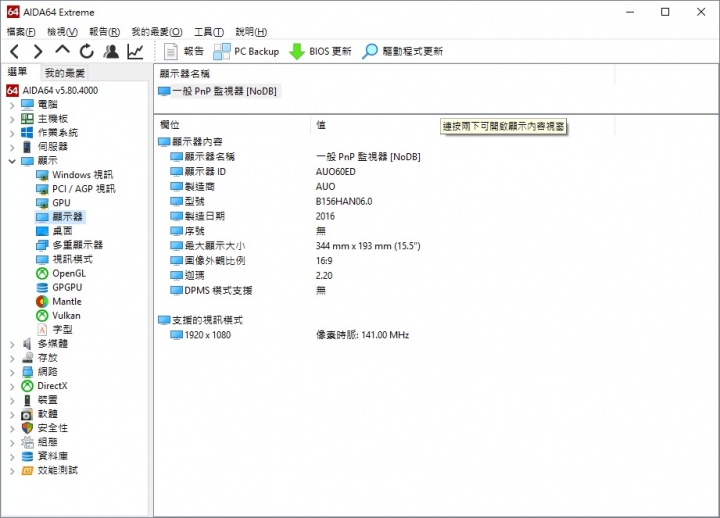720x518 pixels.
Task: Go forward with the right arrow toolbar icon
Action: (38, 51)
